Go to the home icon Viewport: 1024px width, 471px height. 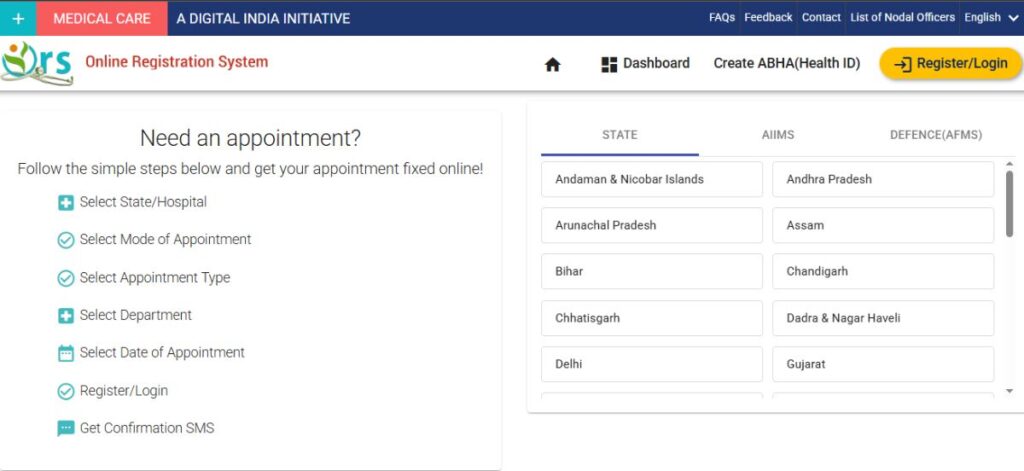tap(552, 64)
